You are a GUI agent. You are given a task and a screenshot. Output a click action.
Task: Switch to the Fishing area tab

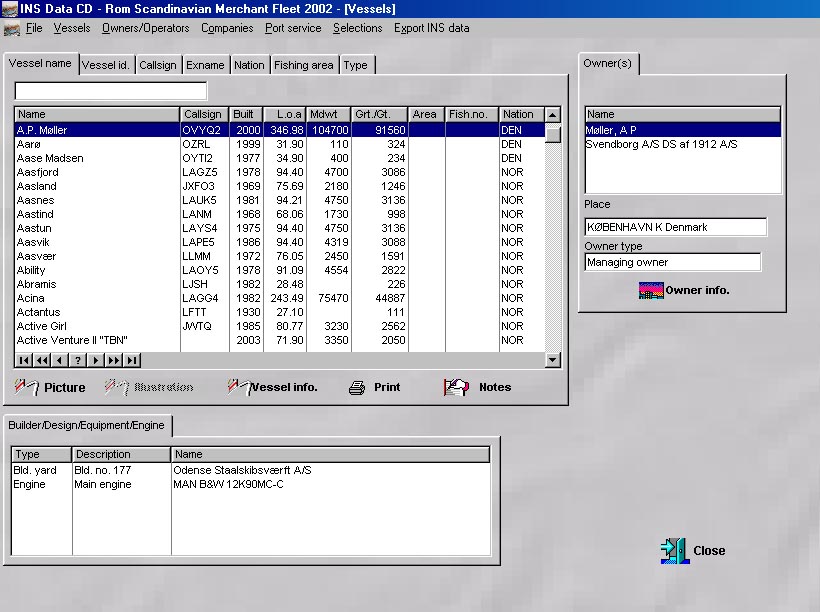(304, 65)
